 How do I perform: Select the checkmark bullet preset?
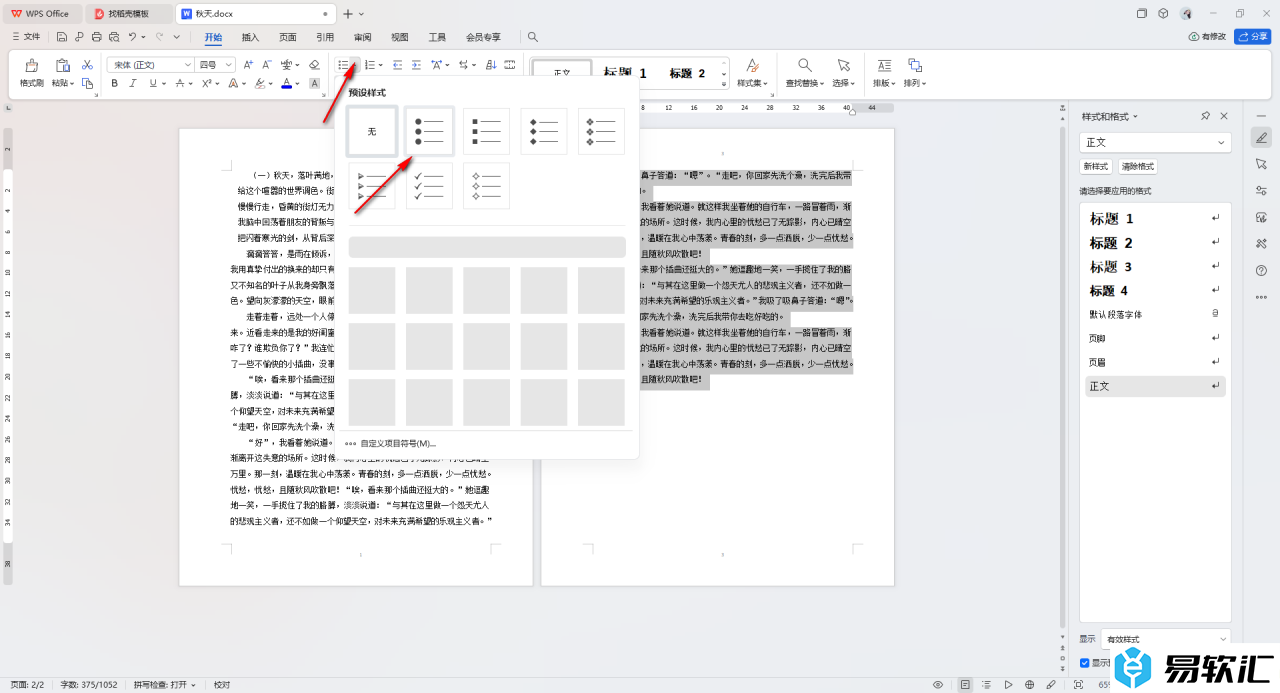click(429, 186)
